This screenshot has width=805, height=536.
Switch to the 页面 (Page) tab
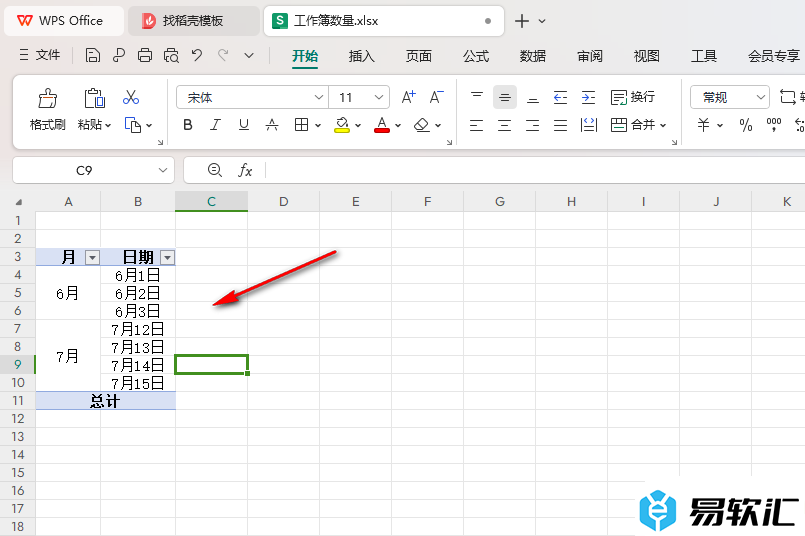point(418,56)
